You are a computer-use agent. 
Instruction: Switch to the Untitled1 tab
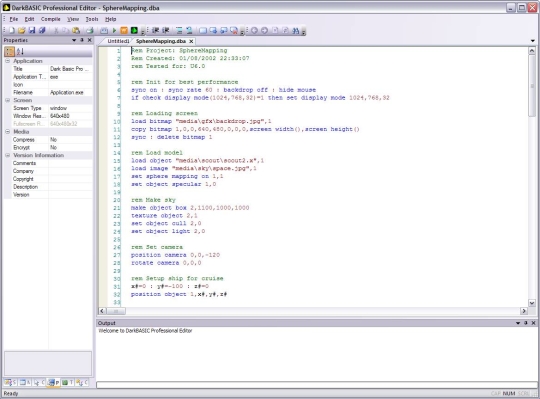tap(118, 41)
